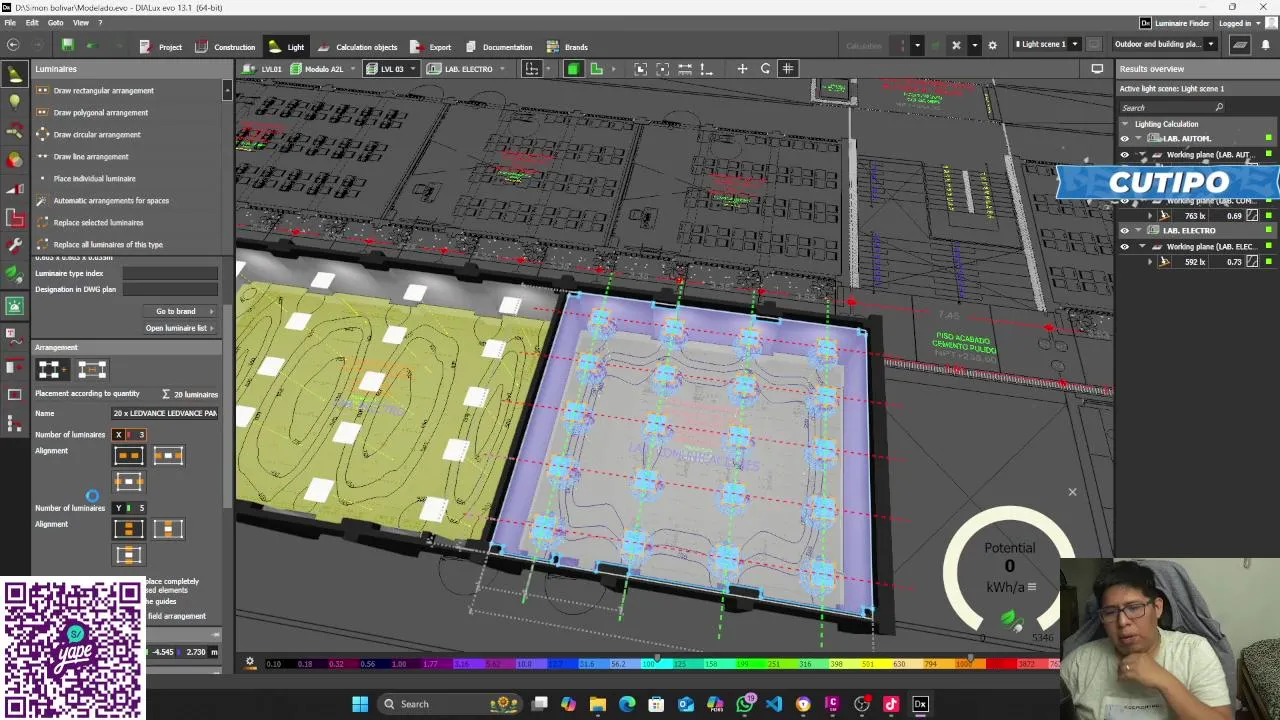This screenshot has height=720, width=1280.
Task: Click Replace selected luminaires
Action: pyautogui.click(x=98, y=223)
